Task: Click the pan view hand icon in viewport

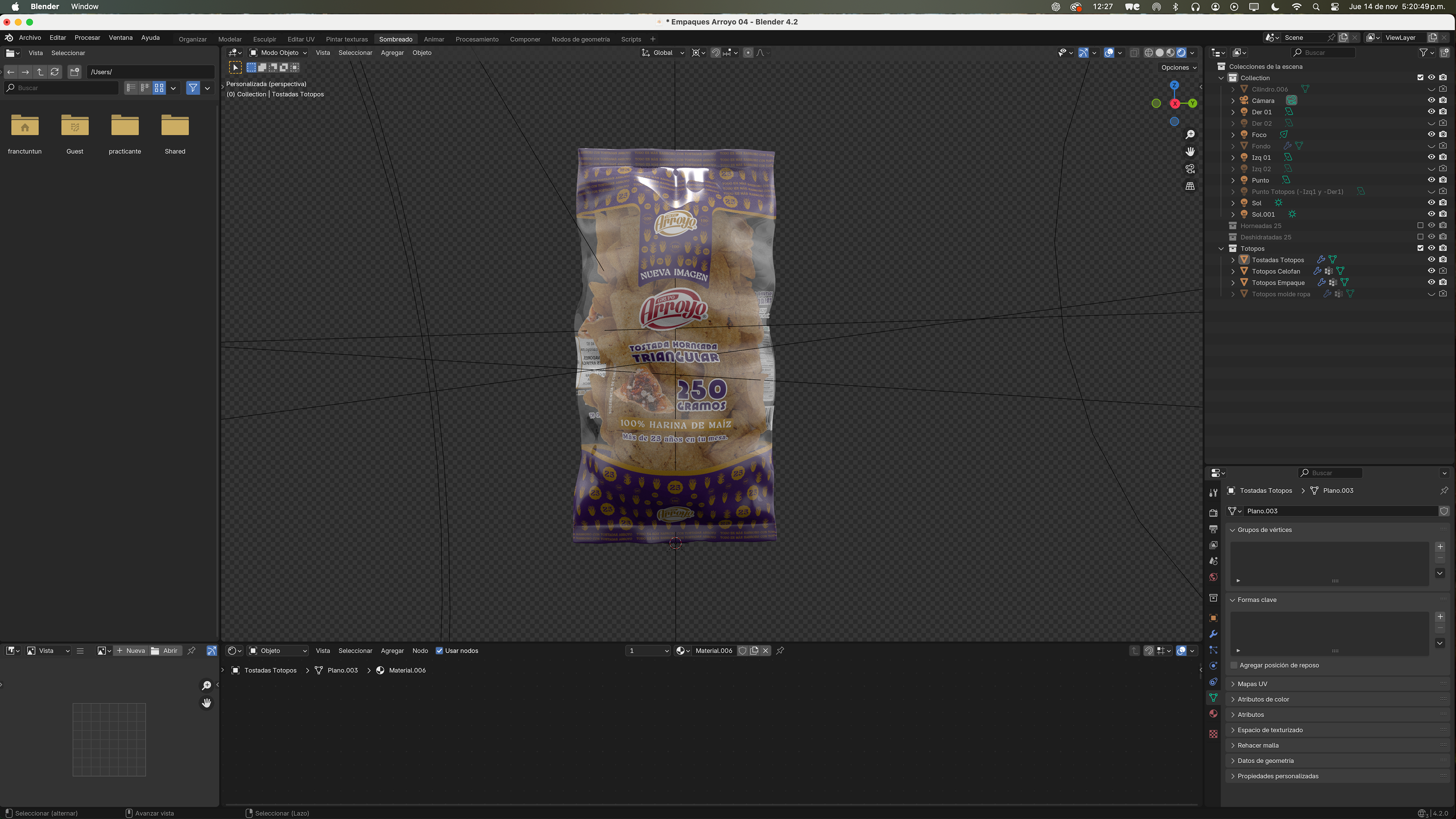Action: 1190,152
